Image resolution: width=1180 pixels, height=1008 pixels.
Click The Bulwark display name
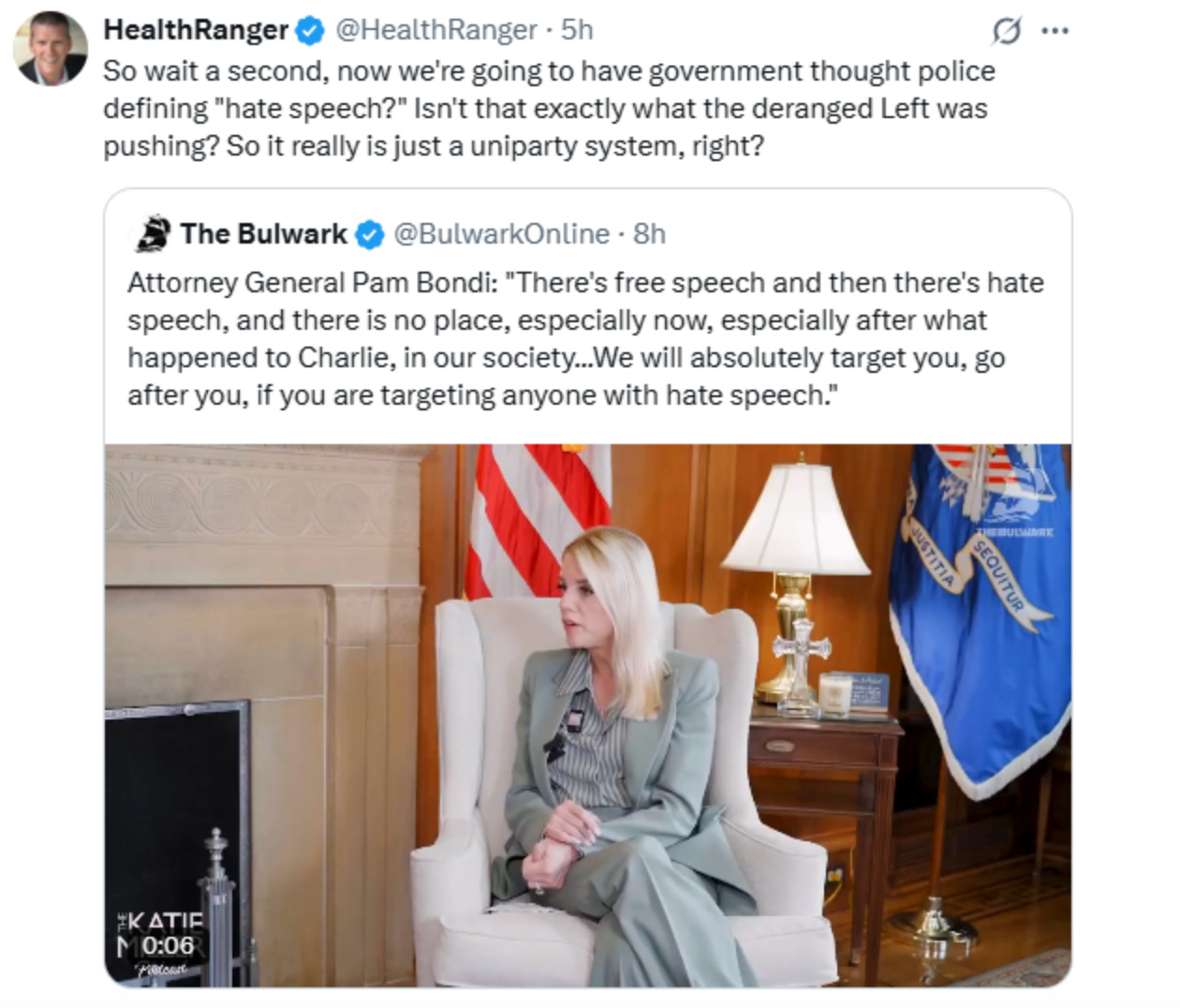pyautogui.click(x=263, y=233)
